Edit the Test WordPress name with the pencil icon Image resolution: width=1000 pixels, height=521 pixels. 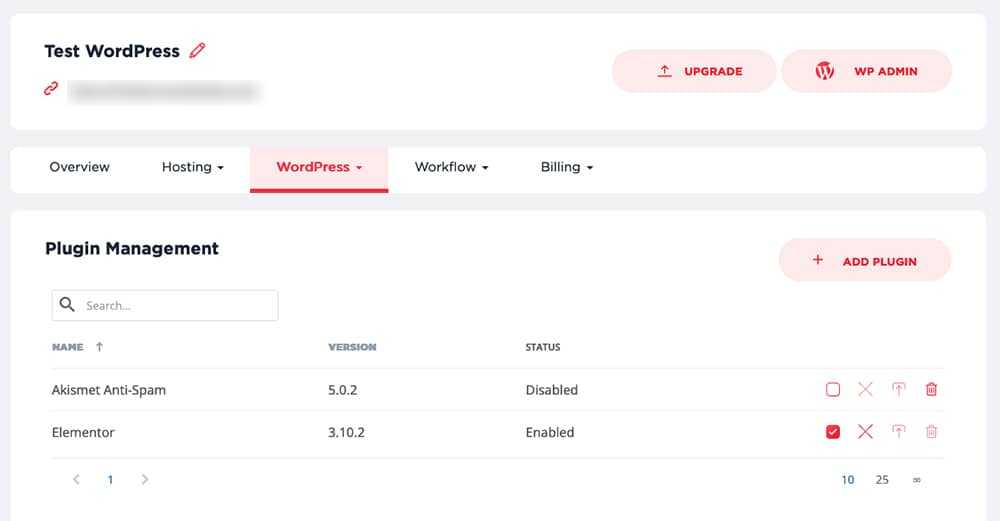click(x=197, y=50)
